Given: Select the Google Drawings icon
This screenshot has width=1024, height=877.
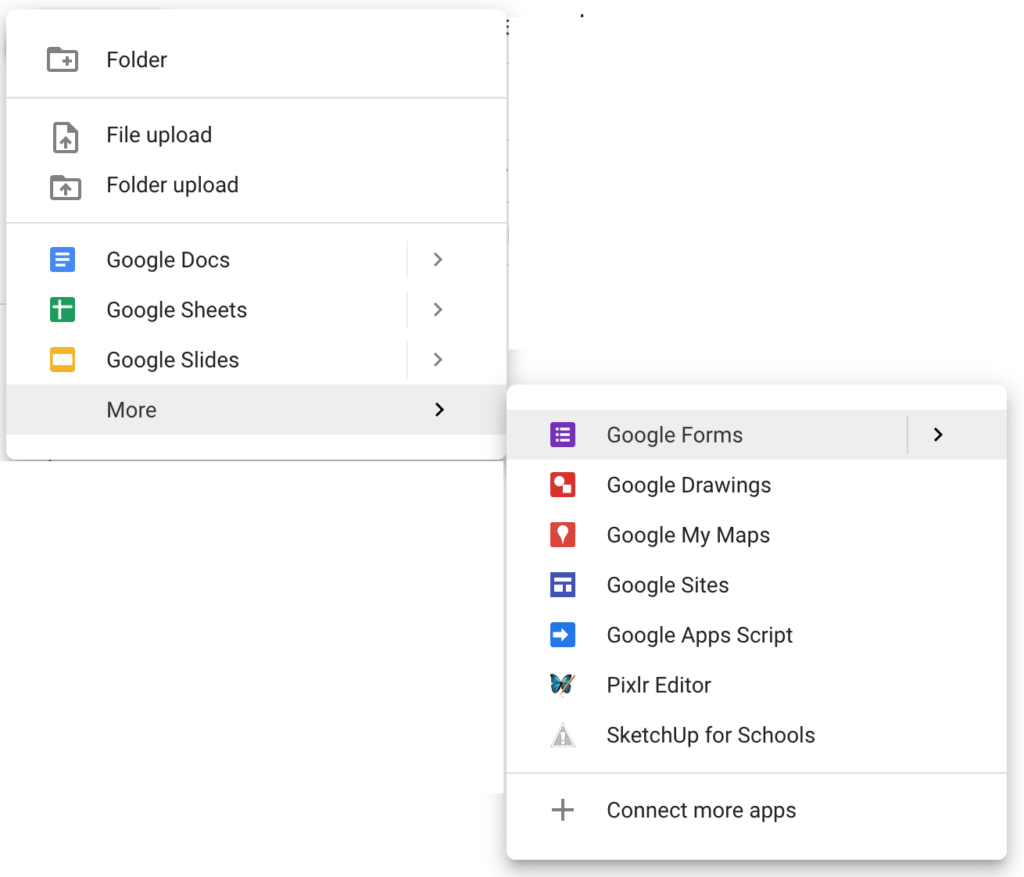Looking at the screenshot, I should (564, 484).
